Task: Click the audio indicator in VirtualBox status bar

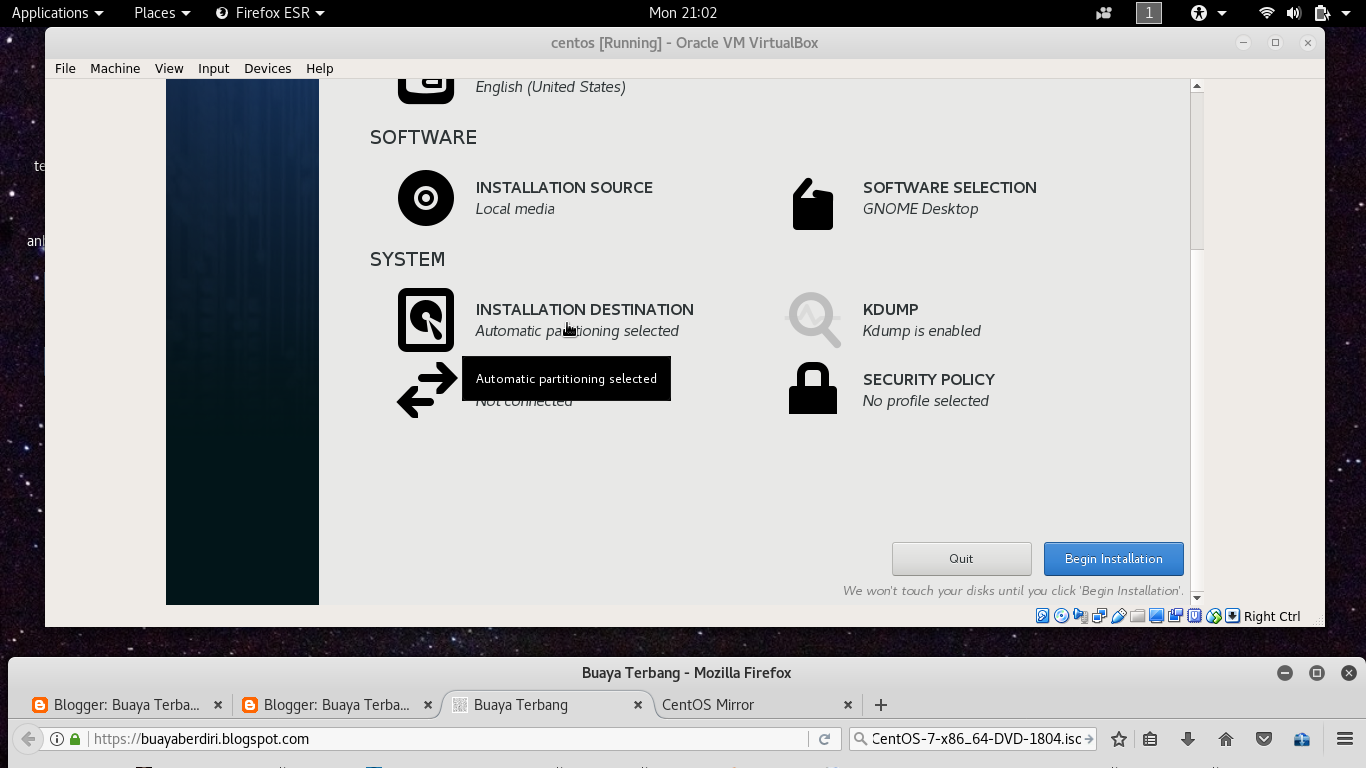Action: click(x=1081, y=616)
